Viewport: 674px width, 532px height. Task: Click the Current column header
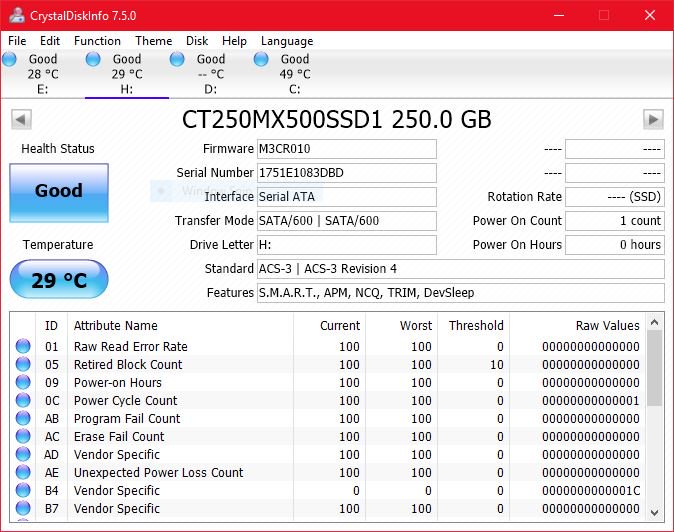pos(330,325)
